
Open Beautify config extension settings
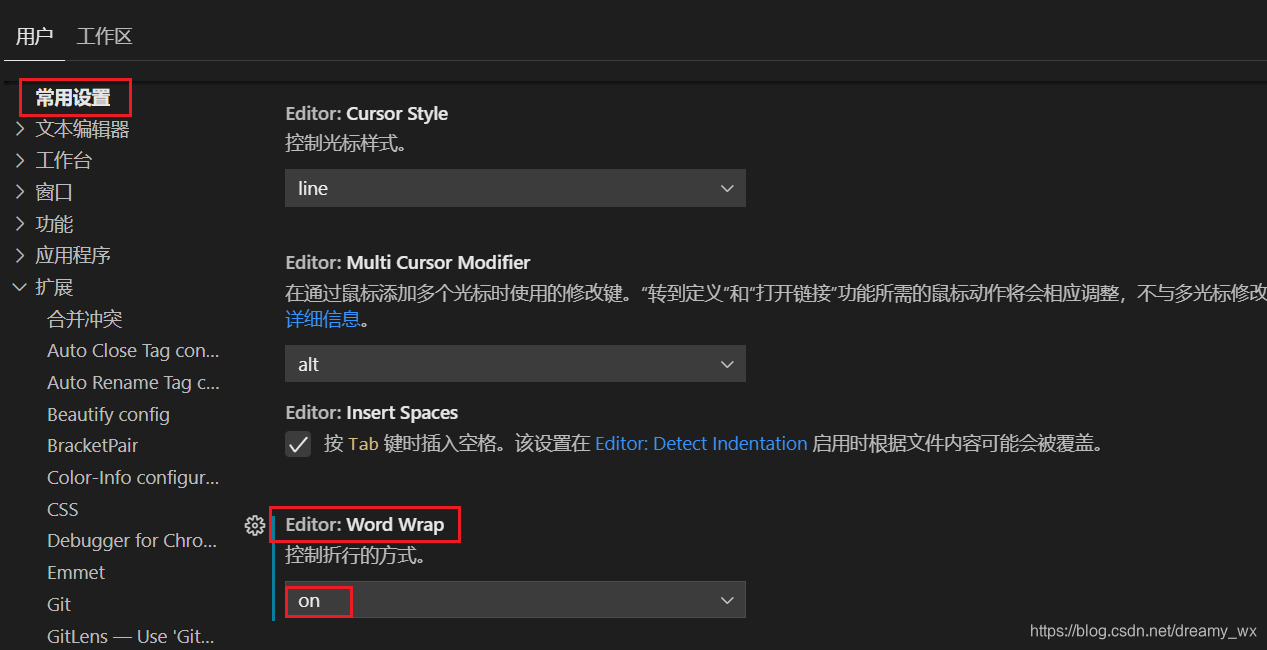(x=108, y=414)
